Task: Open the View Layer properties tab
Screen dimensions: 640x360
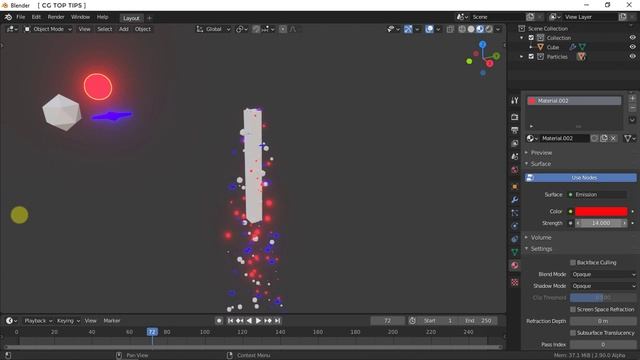Action: (515, 143)
